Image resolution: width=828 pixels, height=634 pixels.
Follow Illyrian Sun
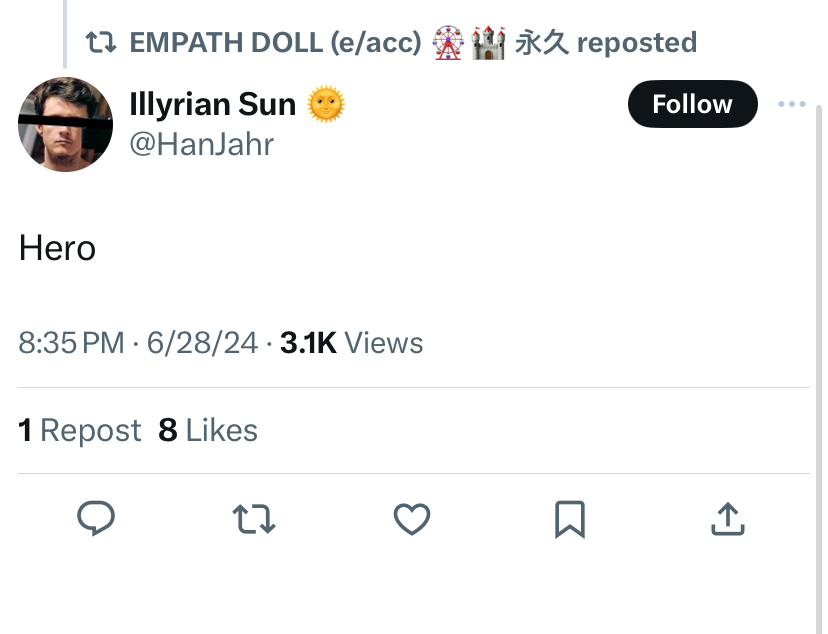tap(692, 104)
